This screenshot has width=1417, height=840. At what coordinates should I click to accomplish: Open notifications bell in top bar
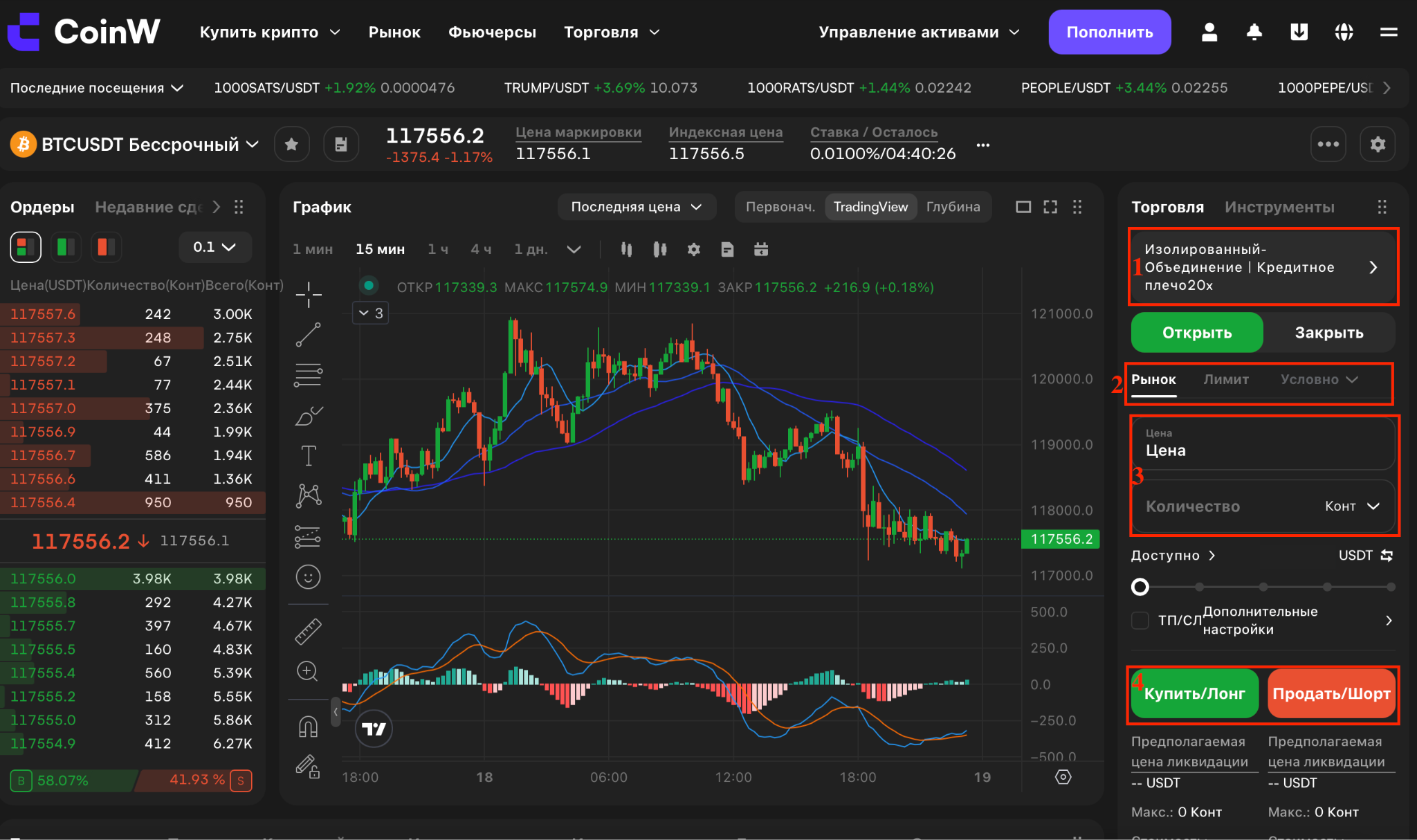point(1254,32)
